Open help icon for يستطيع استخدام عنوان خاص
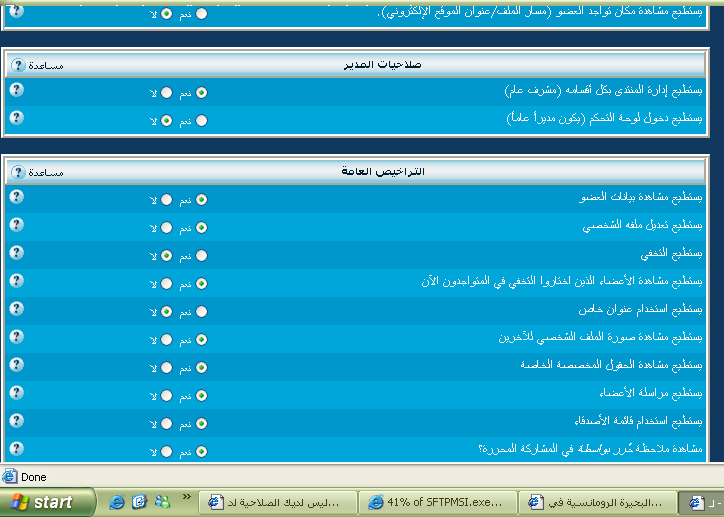This screenshot has width=724, height=517. tap(16, 309)
